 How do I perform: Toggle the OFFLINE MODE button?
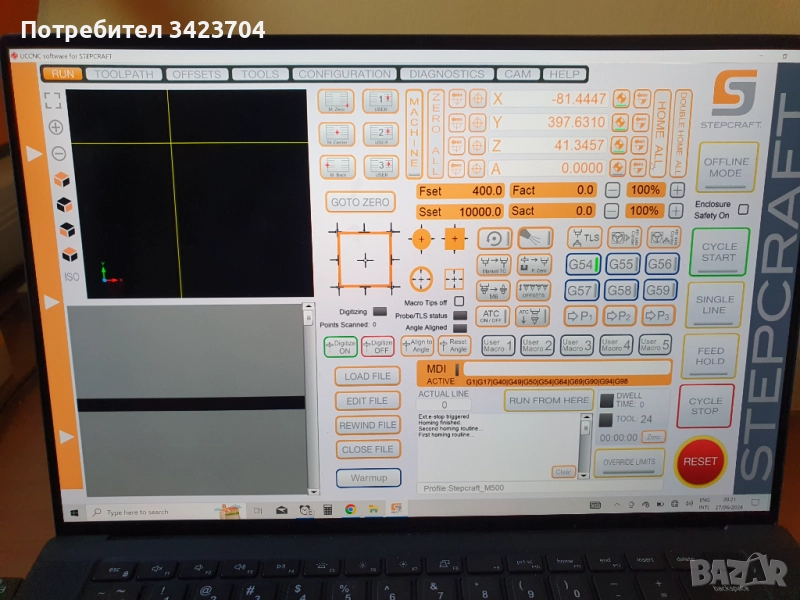(727, 167)
